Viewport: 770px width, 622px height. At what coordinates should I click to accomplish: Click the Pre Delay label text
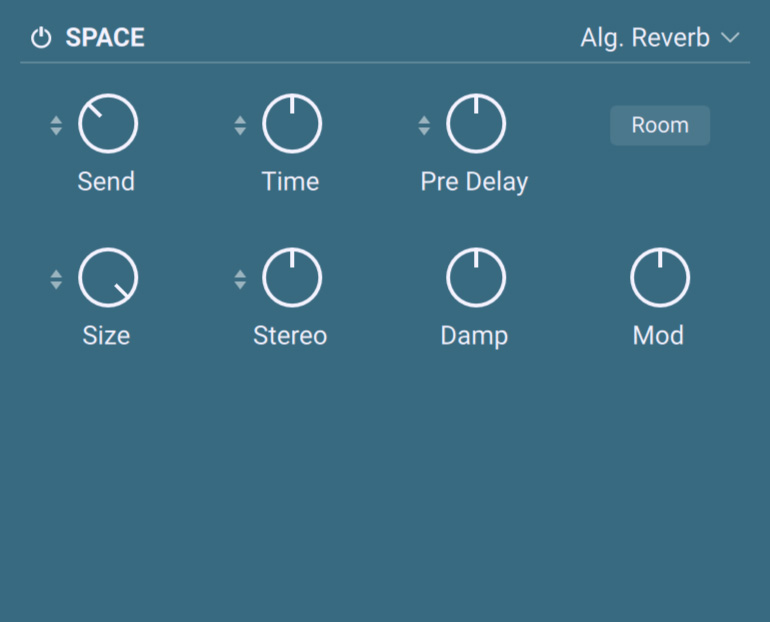pyautogui.click(x=474, y=182)
